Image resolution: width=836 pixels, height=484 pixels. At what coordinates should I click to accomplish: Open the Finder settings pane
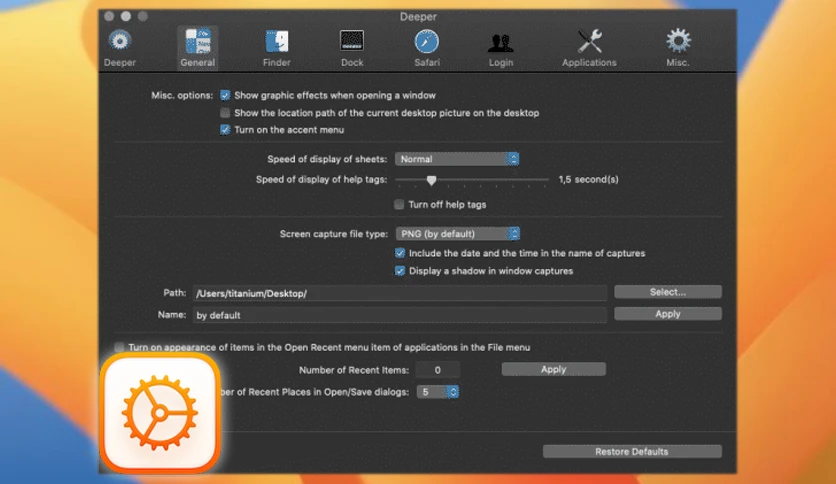[277, 49]
